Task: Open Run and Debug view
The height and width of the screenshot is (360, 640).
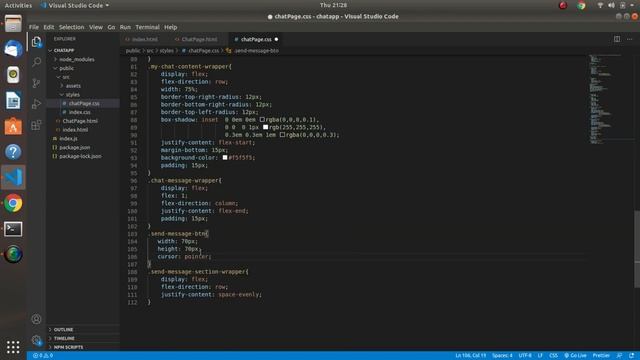Action: coord(36,104)
